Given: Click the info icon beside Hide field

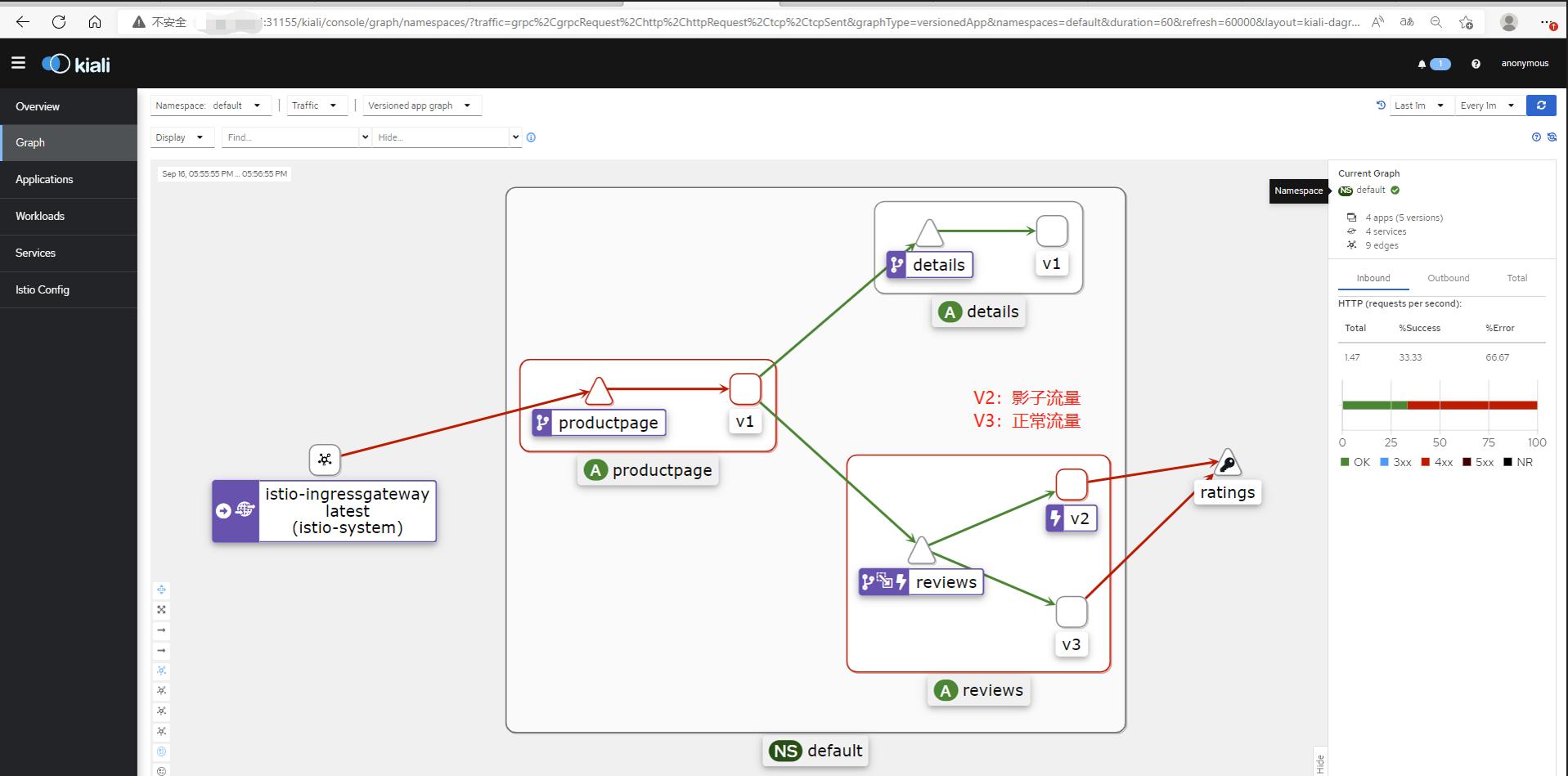Looking at the screenshot, I should (531, 137).
